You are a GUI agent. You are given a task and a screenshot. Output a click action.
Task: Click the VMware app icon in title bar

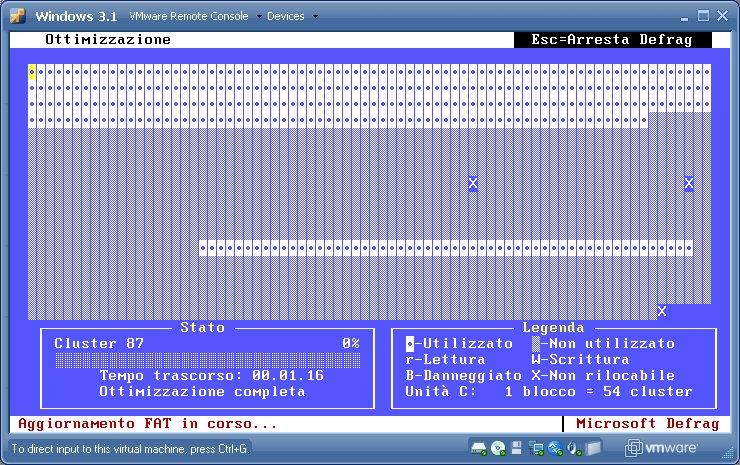point(16,16)
